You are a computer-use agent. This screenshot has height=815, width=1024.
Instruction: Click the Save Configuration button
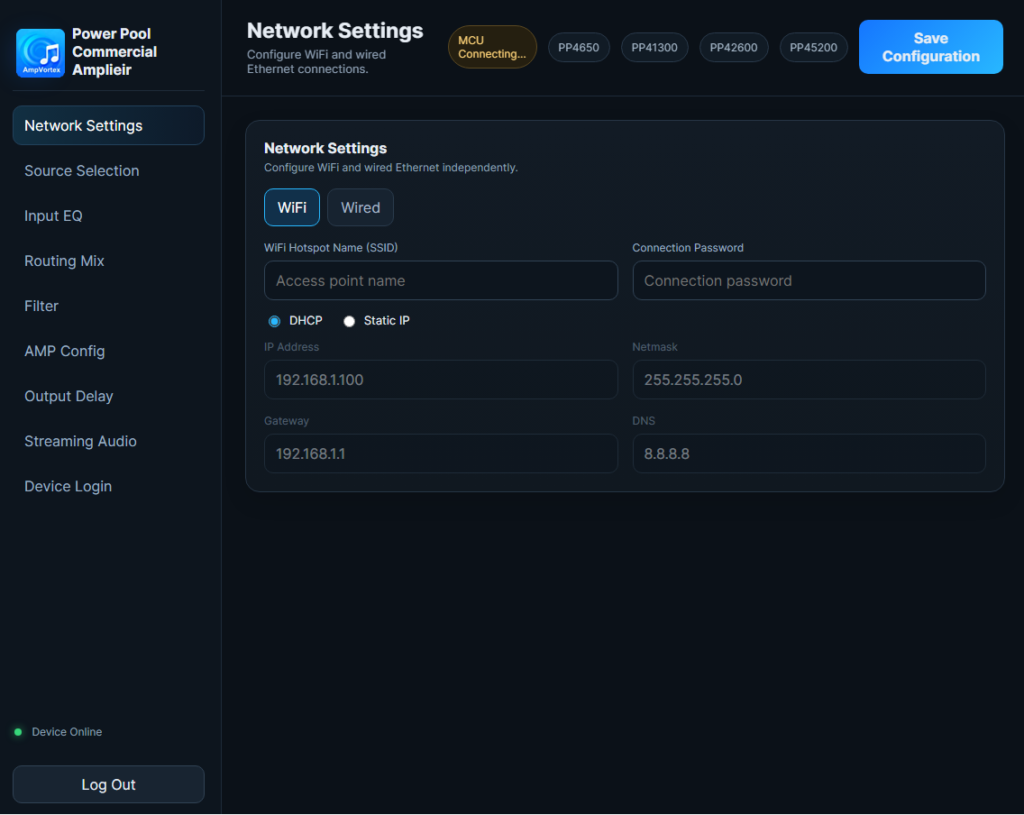[x=931, y=47]
